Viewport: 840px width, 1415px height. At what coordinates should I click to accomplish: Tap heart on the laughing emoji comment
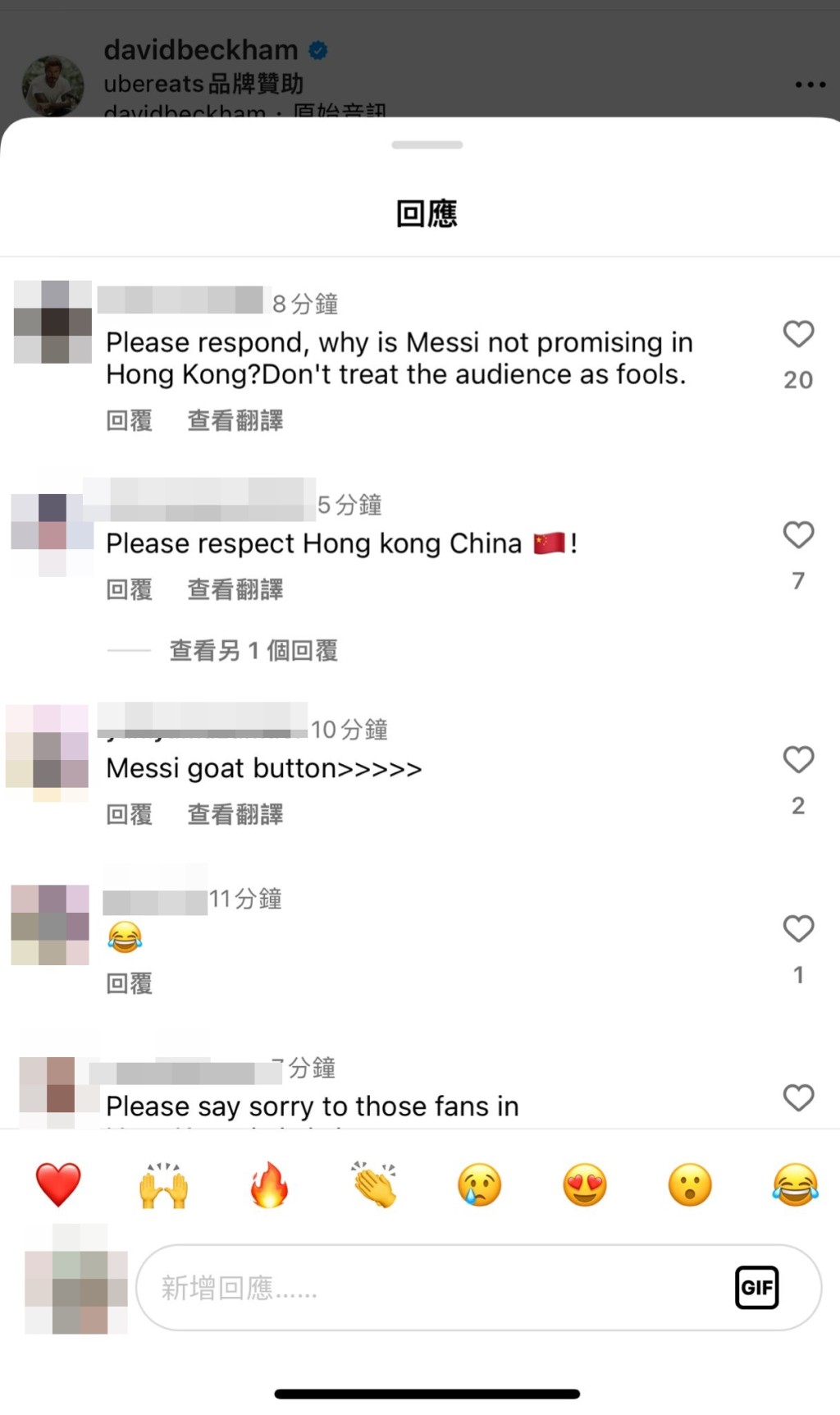click(798, 929)
